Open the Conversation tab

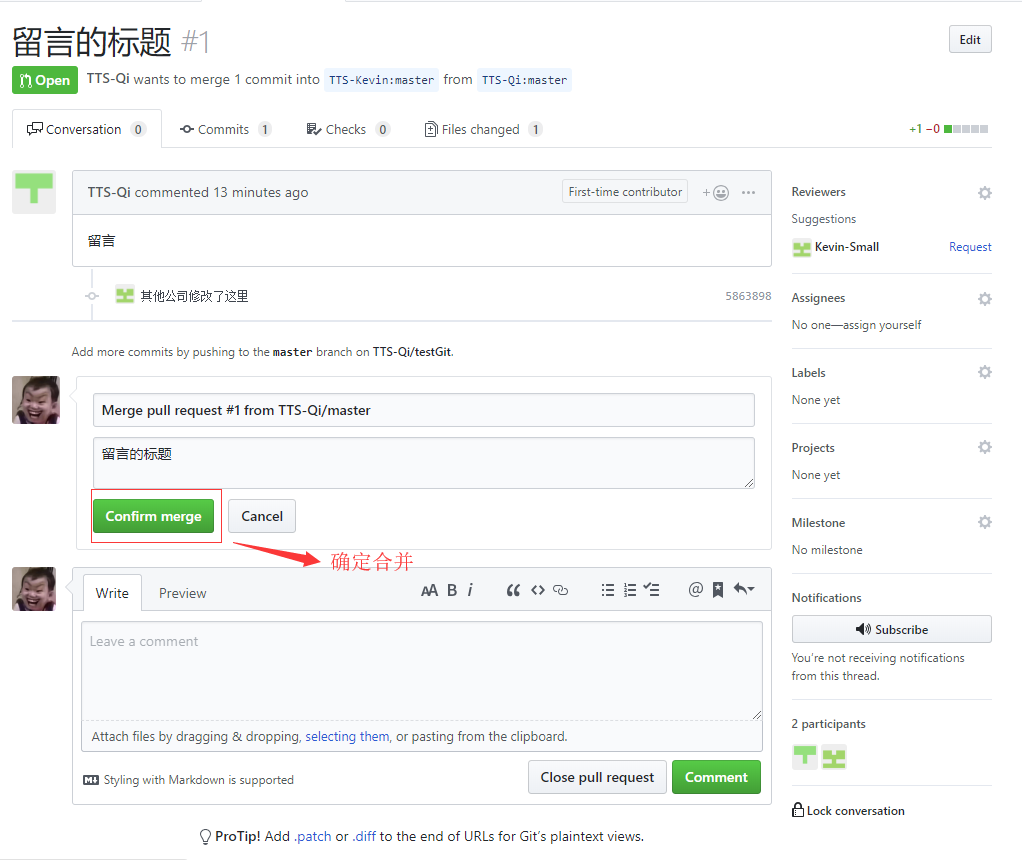click(86, 129)
